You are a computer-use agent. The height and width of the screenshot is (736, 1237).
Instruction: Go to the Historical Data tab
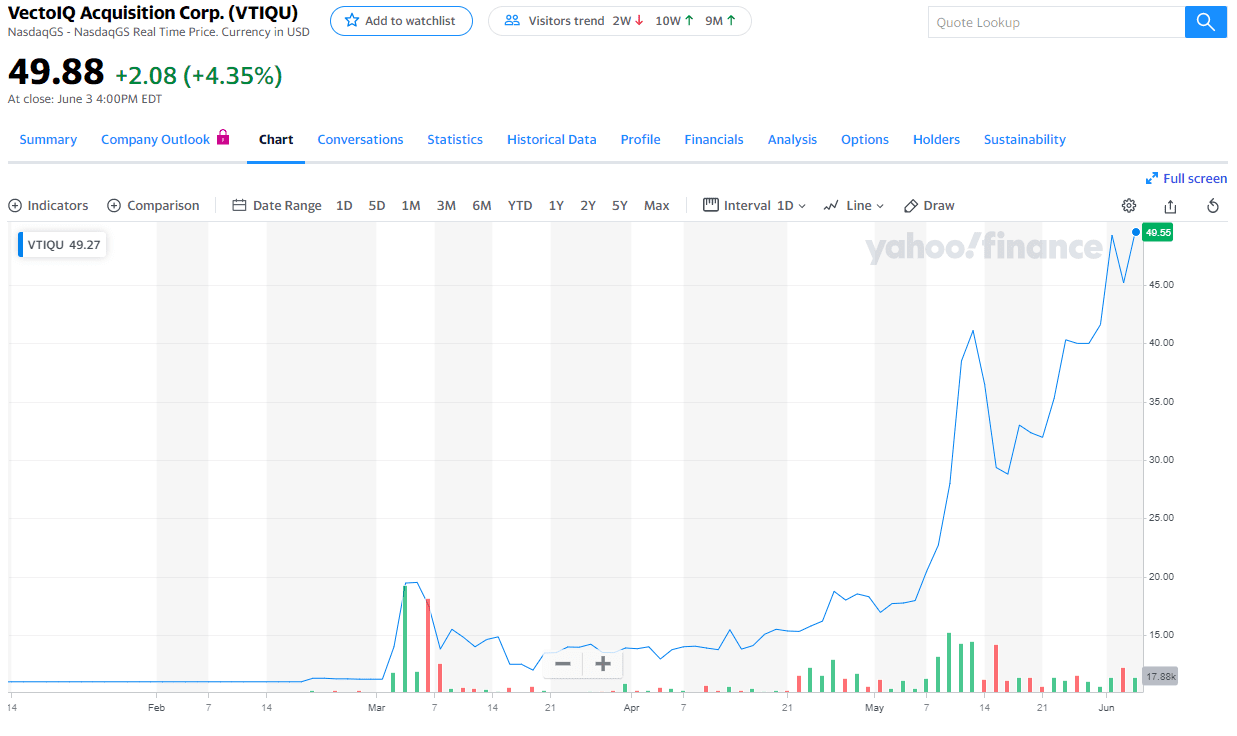click(x=552, y=140)
